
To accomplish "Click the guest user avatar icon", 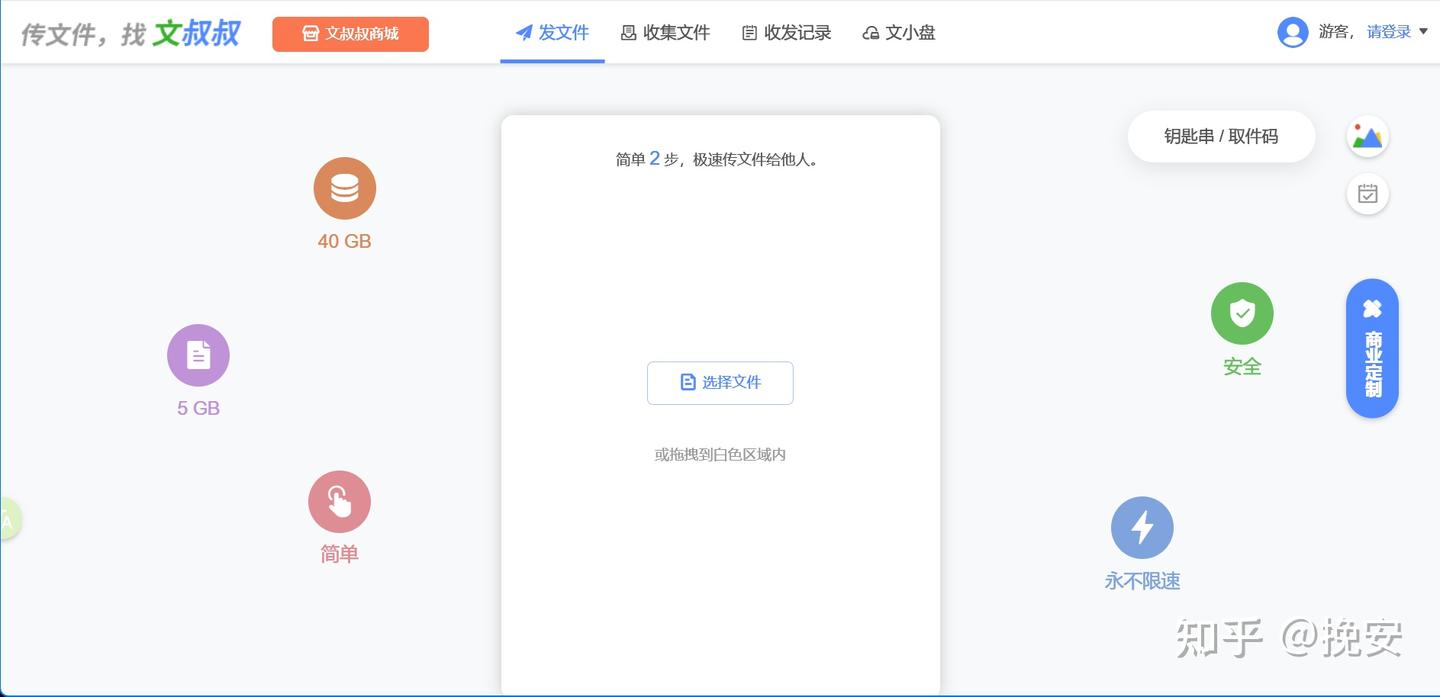I will tap(1293, 32).
